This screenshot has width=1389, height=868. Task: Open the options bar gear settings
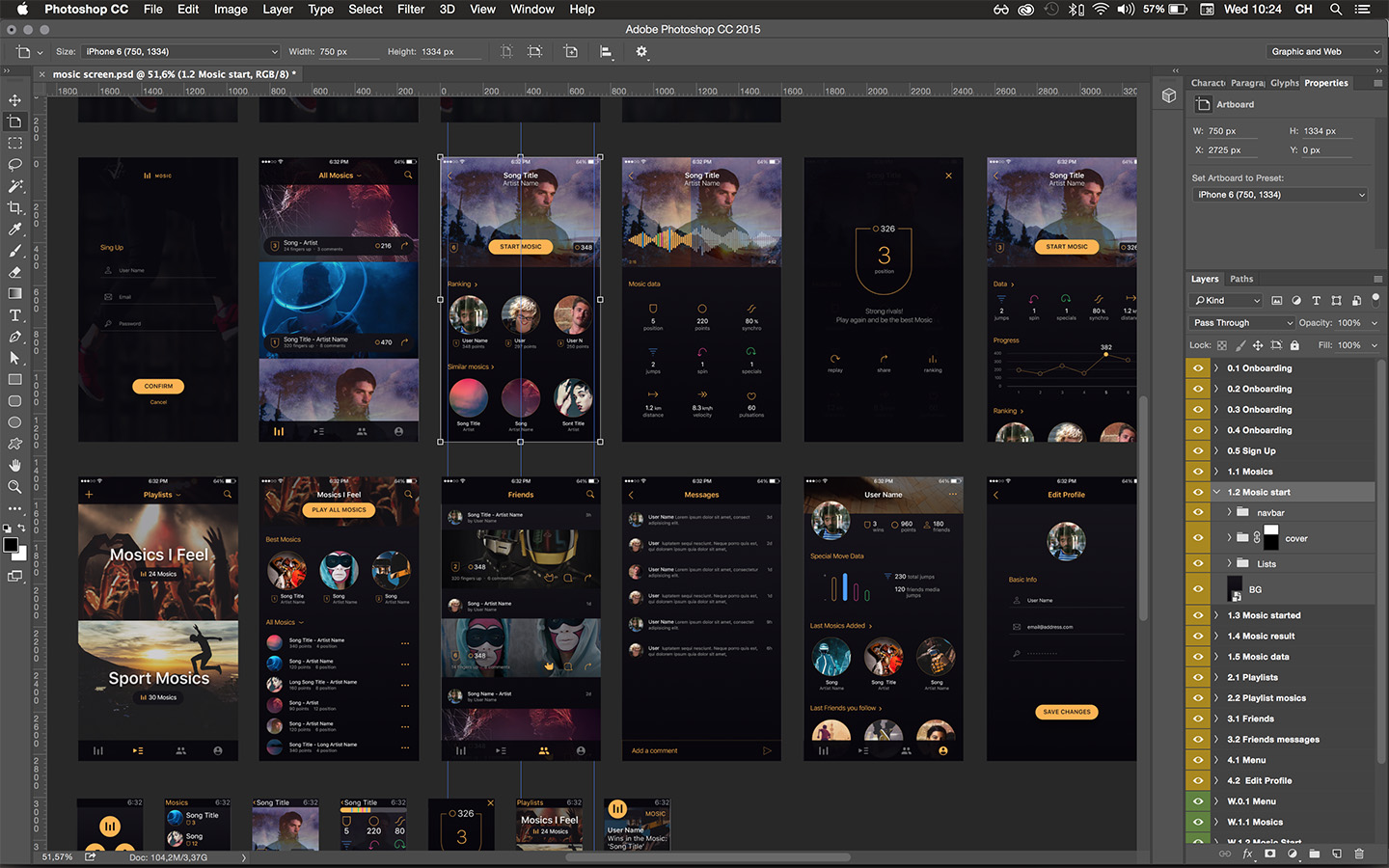pos(640,51)
